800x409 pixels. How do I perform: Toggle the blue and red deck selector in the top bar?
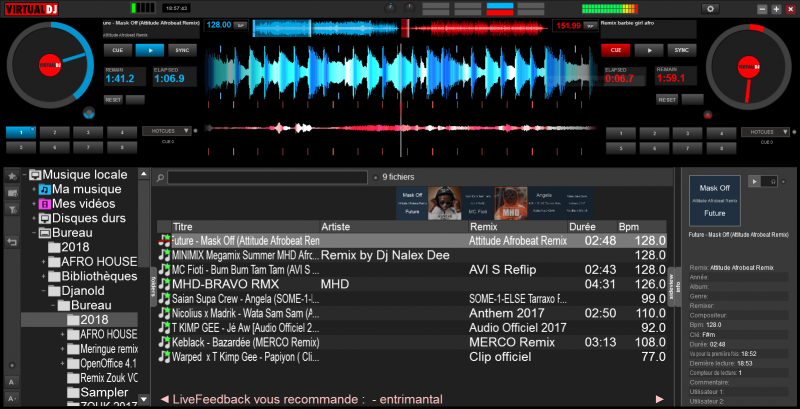pos(500,9)
